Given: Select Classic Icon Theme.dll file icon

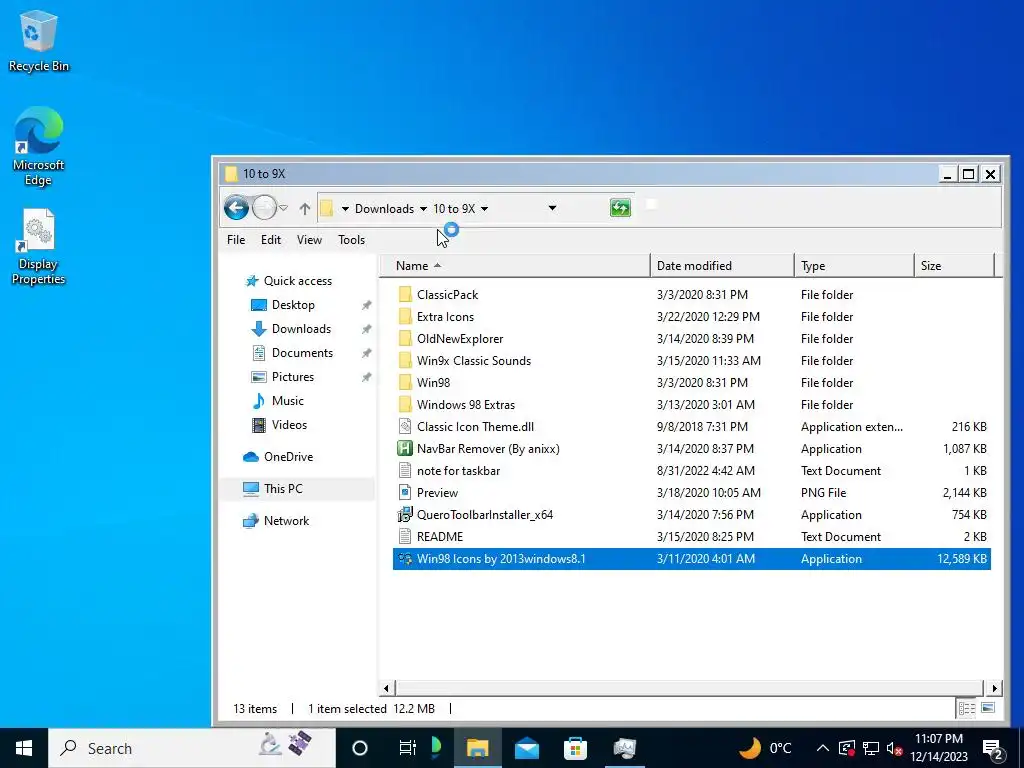Looking at the screenshot, I should pos(405,426).
